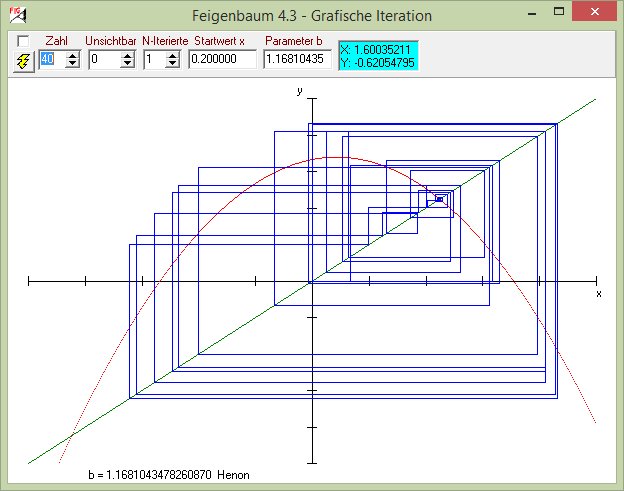The width and height of the screenshot is (624, 491).
Task: Focus the N-Iterierte field showing 1
Action: coord(155,59)
